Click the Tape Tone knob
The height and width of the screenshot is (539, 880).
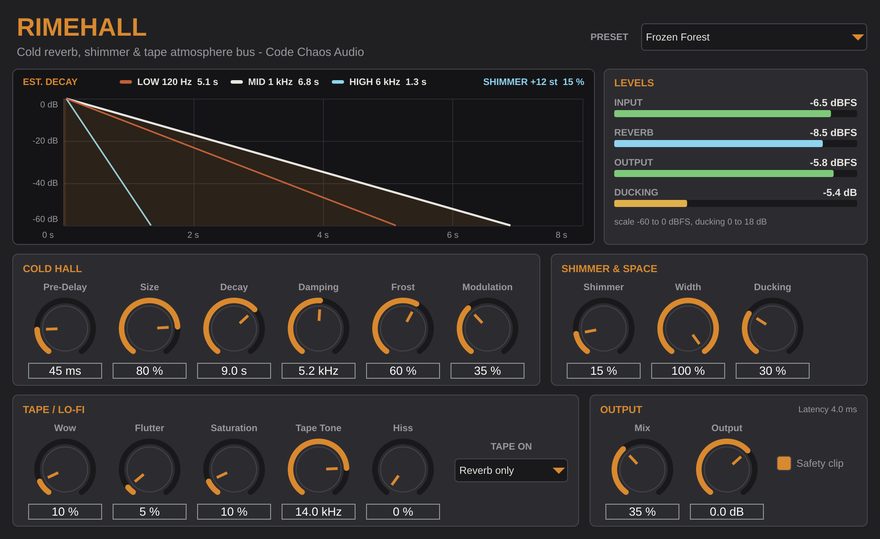tap(318, 469)
